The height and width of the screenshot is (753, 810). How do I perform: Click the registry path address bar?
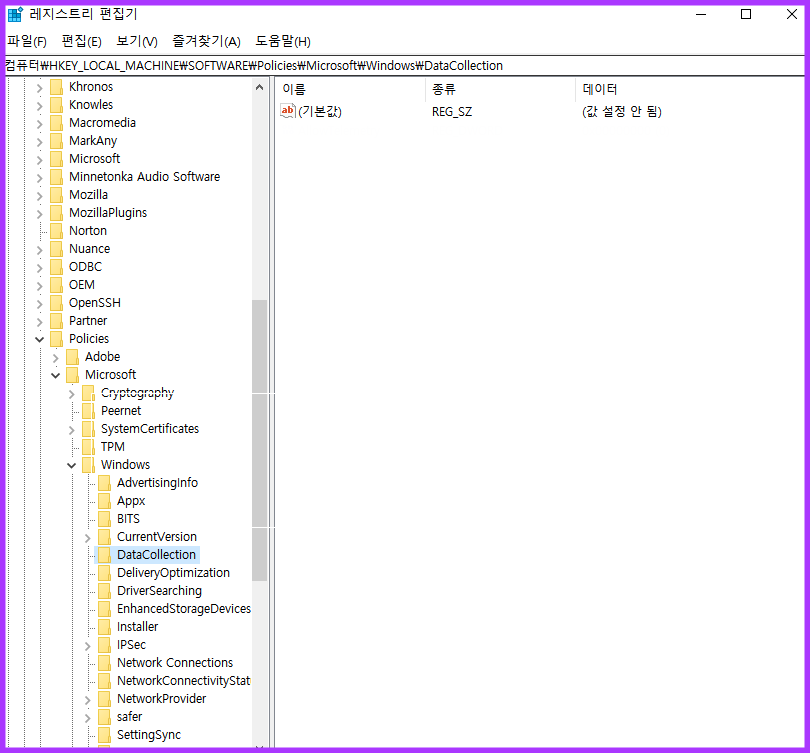[404, 66]
